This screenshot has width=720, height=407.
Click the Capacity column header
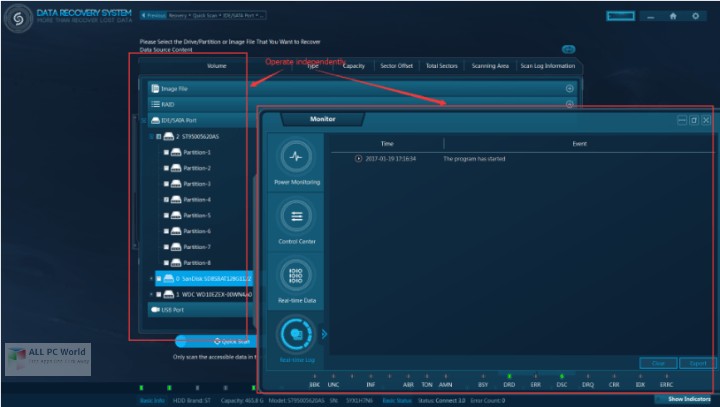point(354,66)
